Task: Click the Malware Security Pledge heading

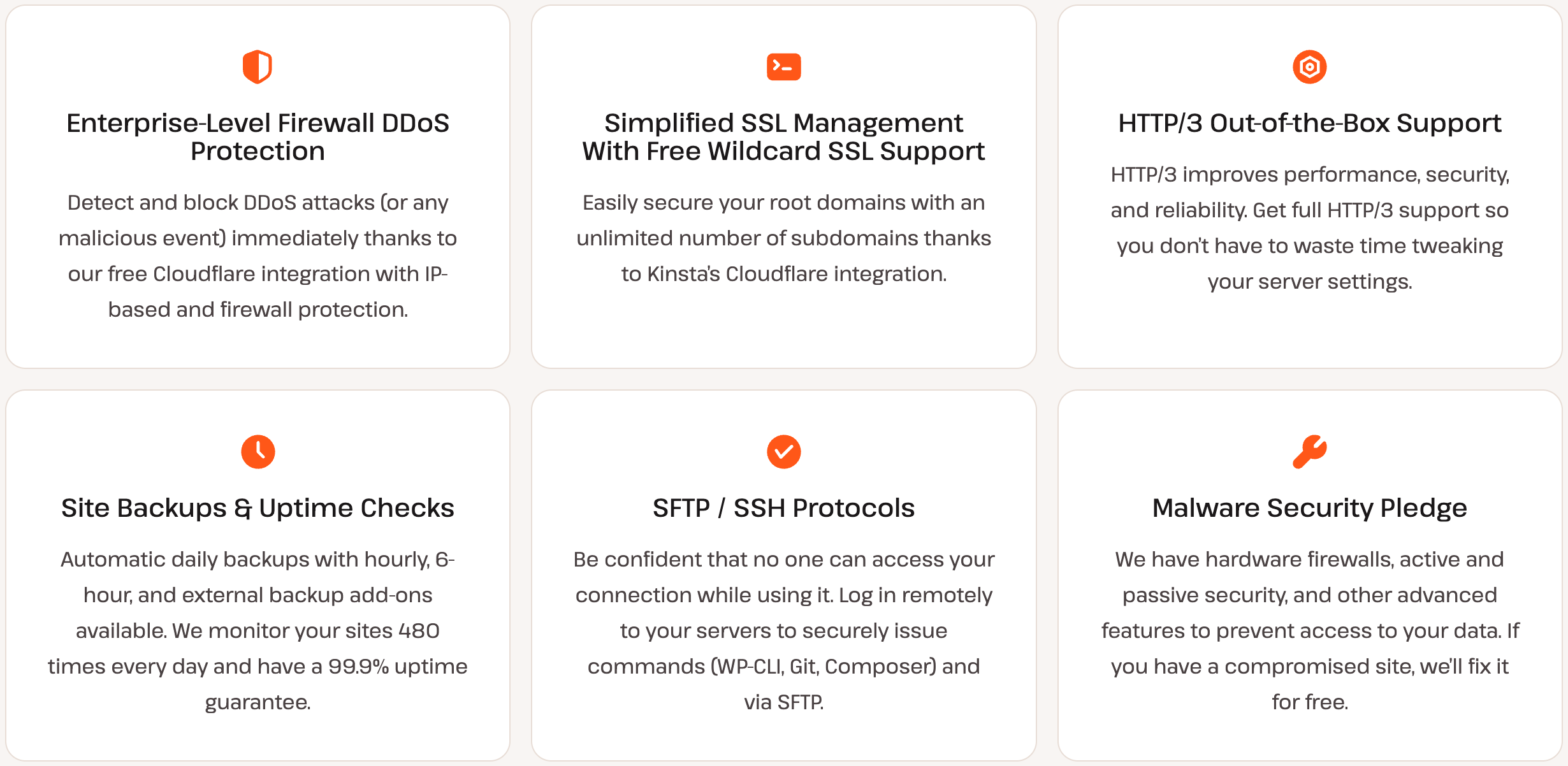Action: tap(1309, 508)
